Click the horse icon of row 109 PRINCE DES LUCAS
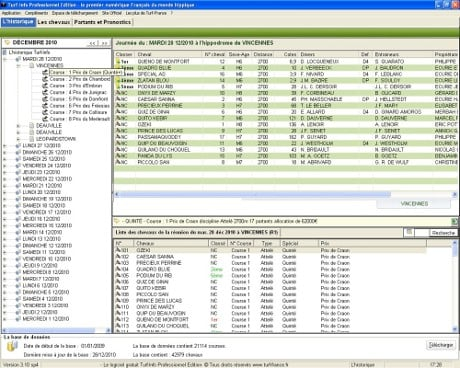460x368 pixels. click(x=118, y=300)
